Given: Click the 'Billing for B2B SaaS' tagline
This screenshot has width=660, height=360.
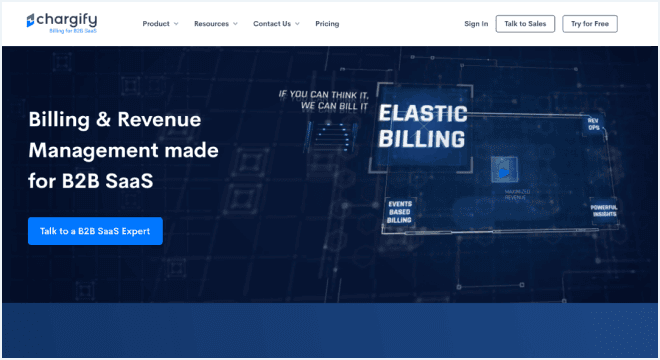Looking at the screenshot, I should pos(73,31).
